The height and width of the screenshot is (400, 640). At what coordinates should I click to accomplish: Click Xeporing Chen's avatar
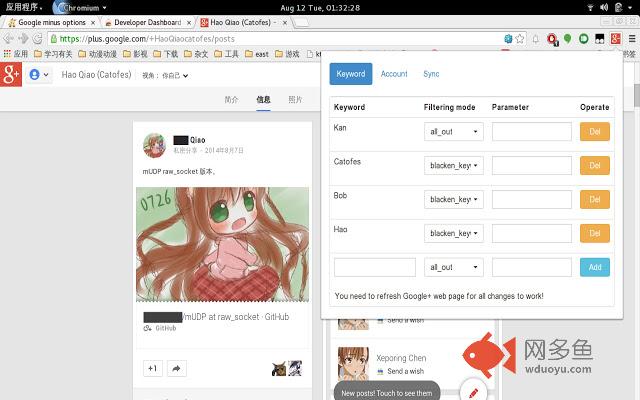[x=353, y=364]
